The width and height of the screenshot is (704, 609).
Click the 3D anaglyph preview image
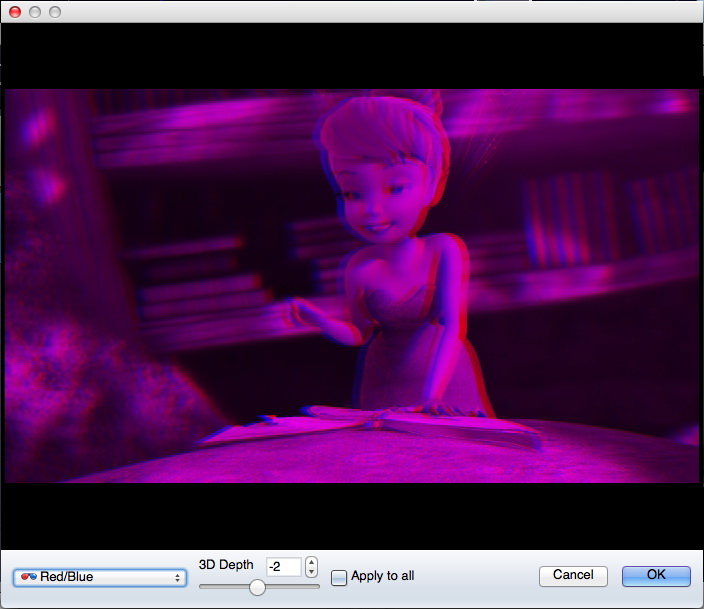pos(352,286)
